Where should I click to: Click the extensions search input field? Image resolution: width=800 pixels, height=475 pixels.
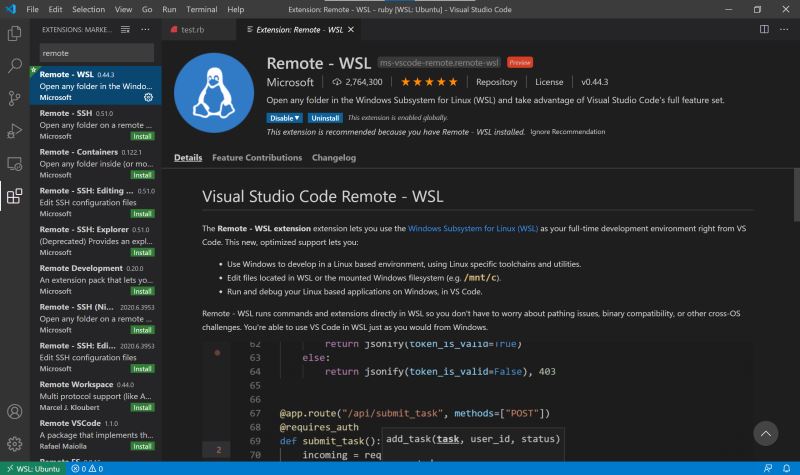(x=96, y=52)
